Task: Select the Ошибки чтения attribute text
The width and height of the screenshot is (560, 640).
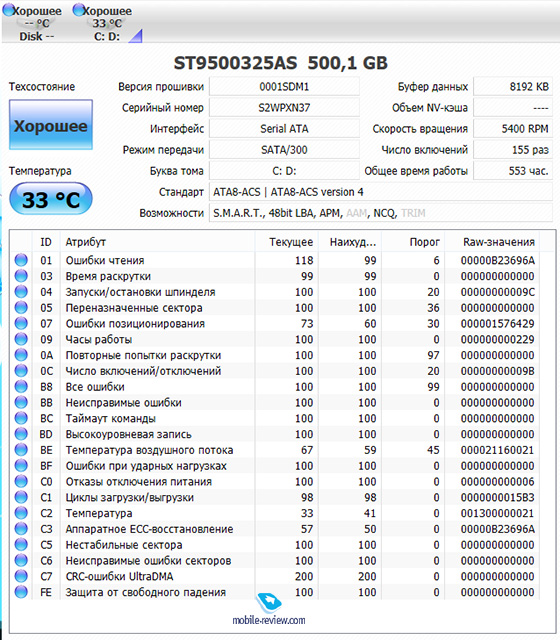Action: coord(105,260)
